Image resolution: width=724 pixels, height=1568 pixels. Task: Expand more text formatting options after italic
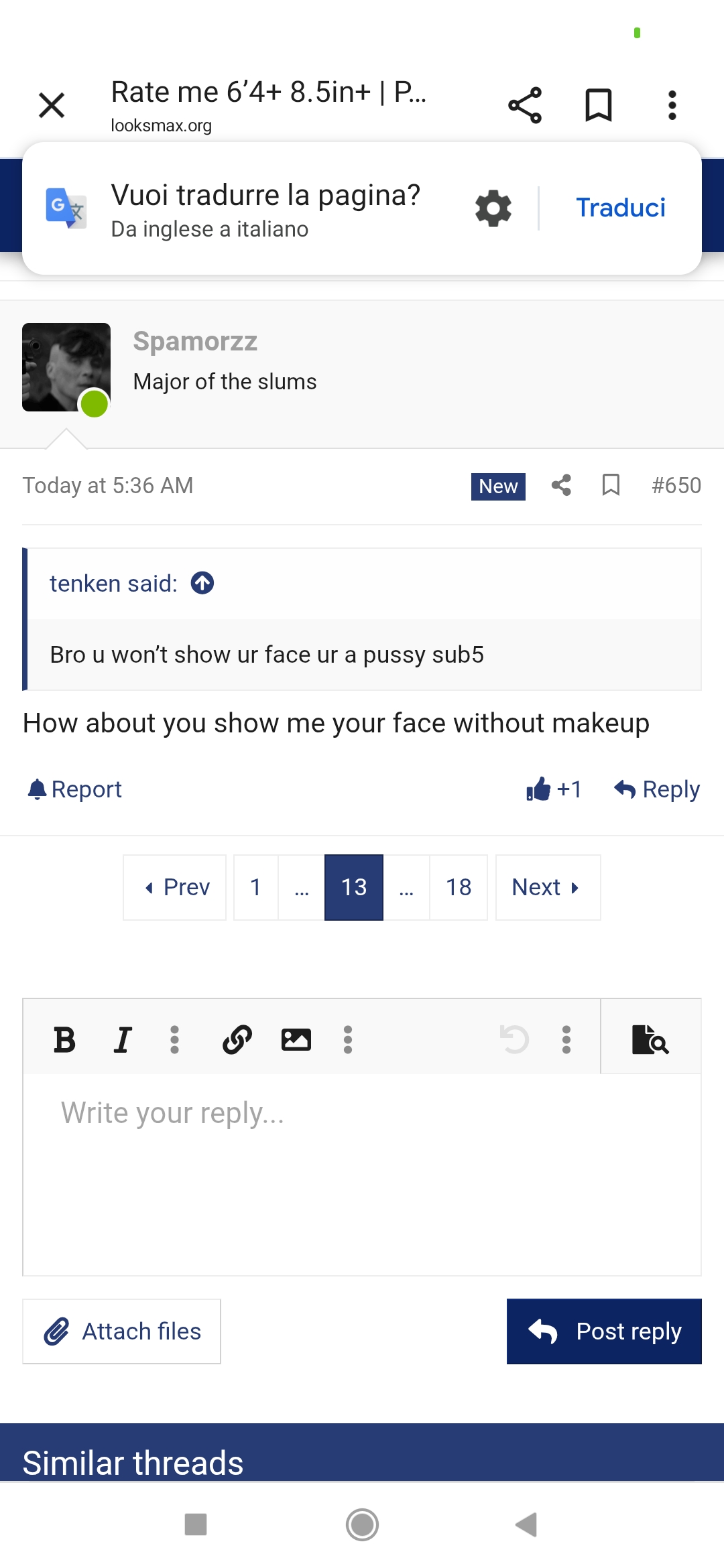pyautogui.click(x=174, y=1040)
